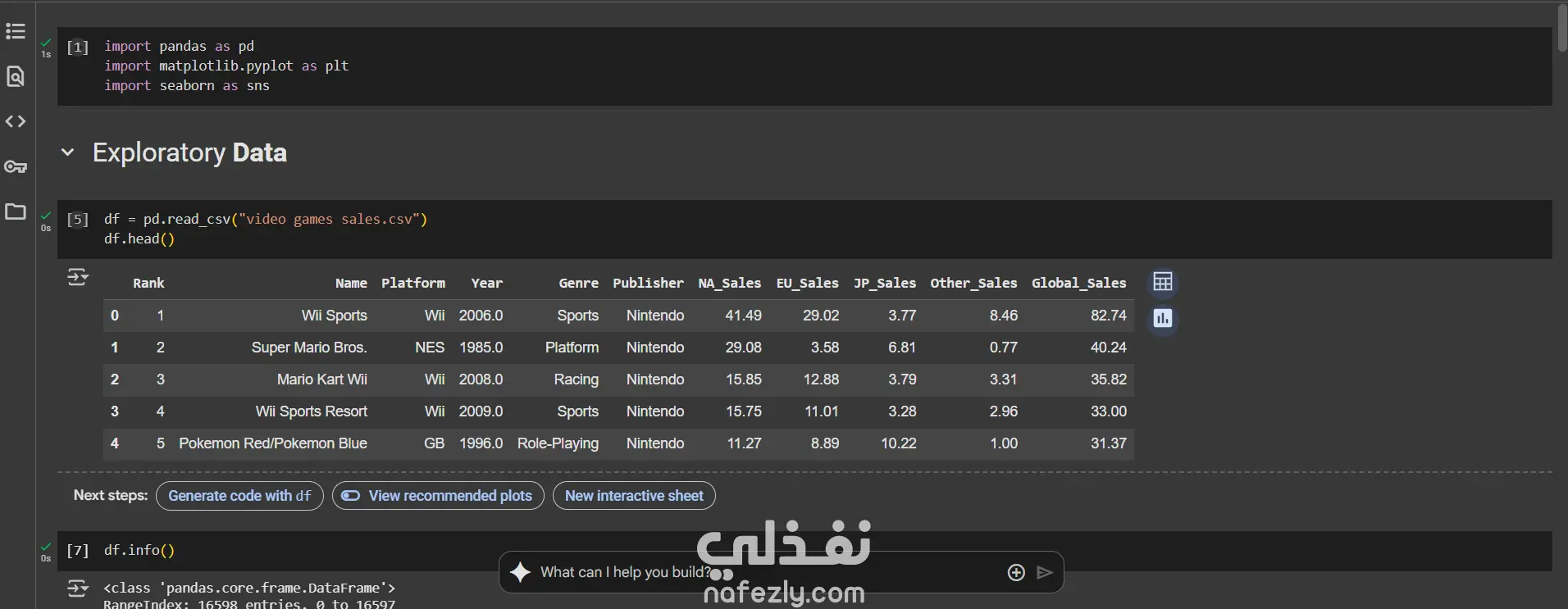Click the 'import seaborn as sns' code line
This screenshot has height=609, width=1568.
[187, 85]
